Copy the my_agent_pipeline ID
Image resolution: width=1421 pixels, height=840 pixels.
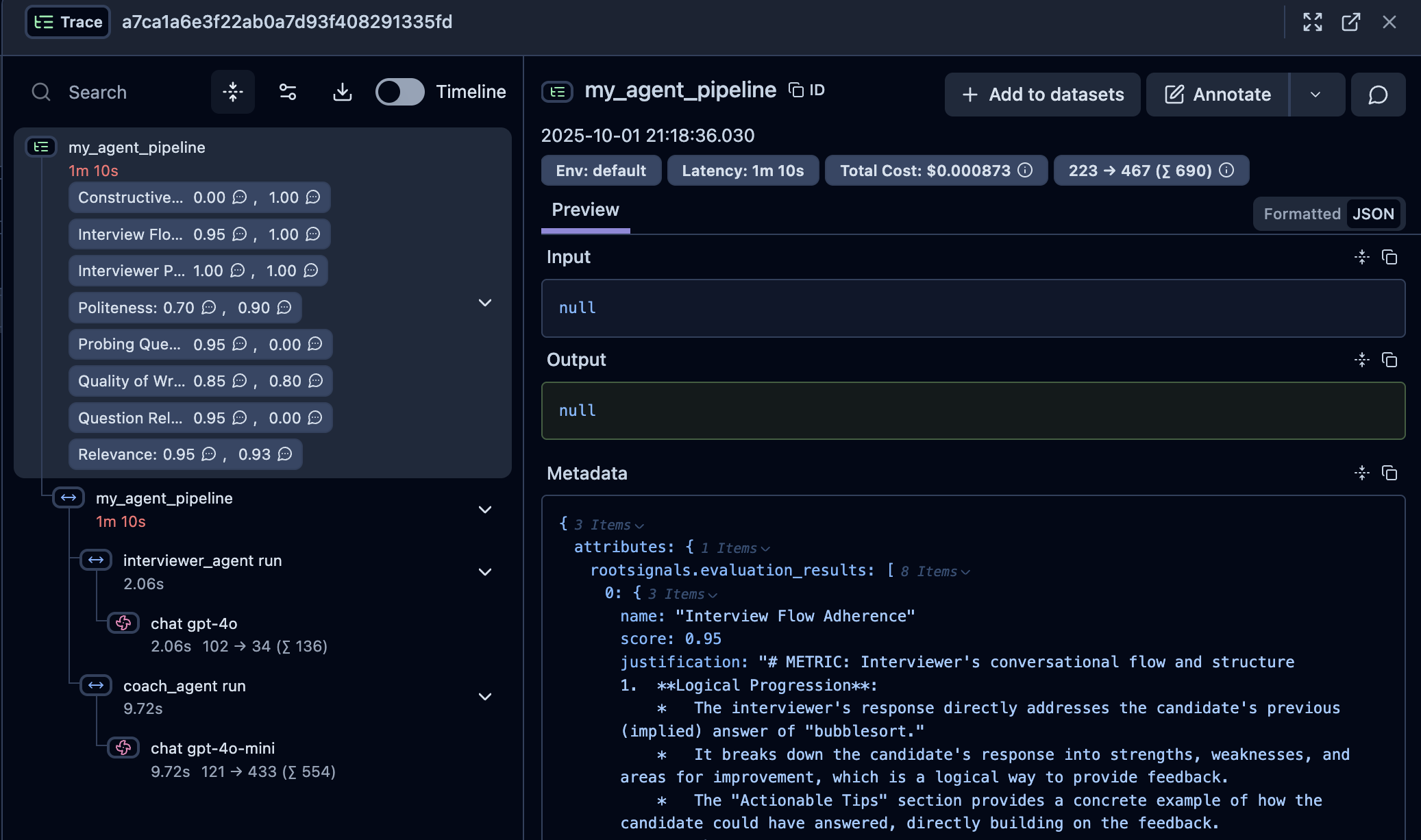806,90
